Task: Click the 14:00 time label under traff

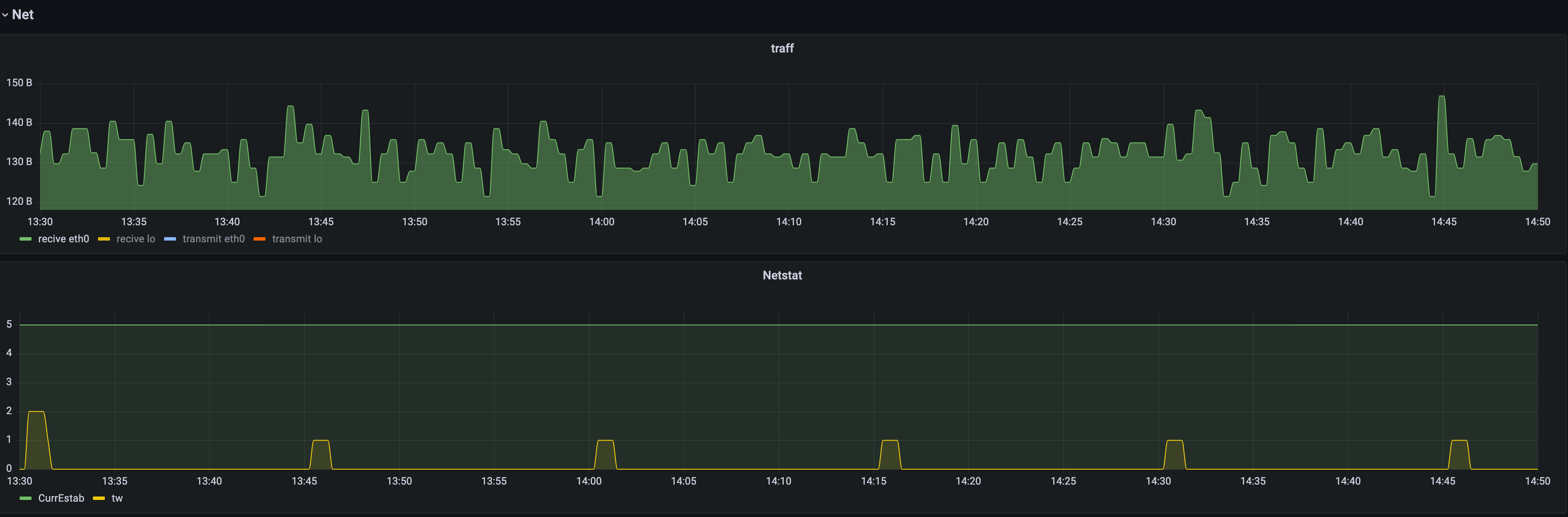Action: point(601,222)
